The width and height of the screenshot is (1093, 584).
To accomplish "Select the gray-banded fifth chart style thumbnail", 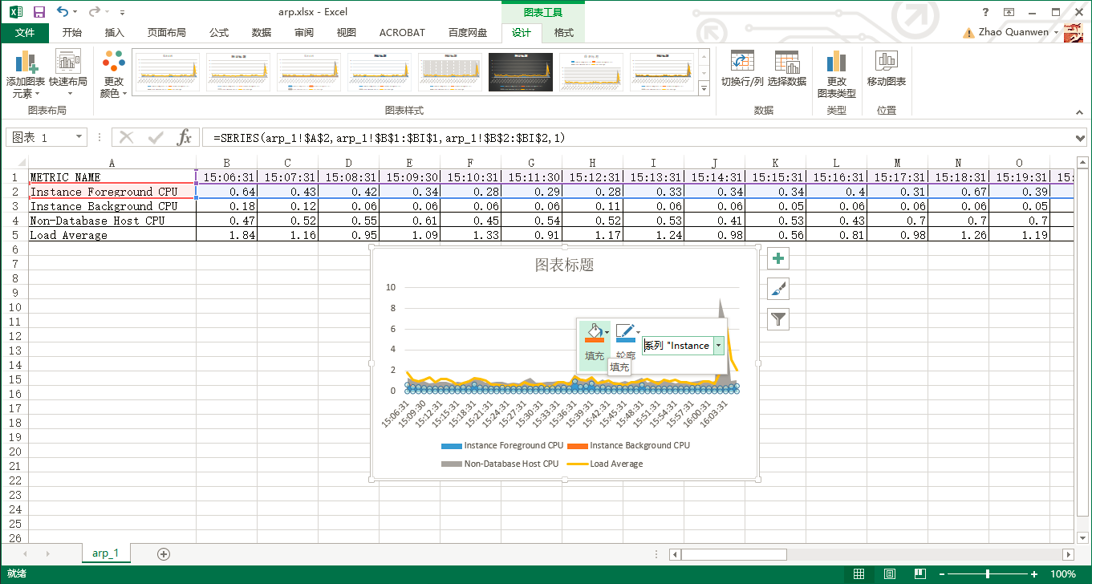I will (x=450, y=72).
